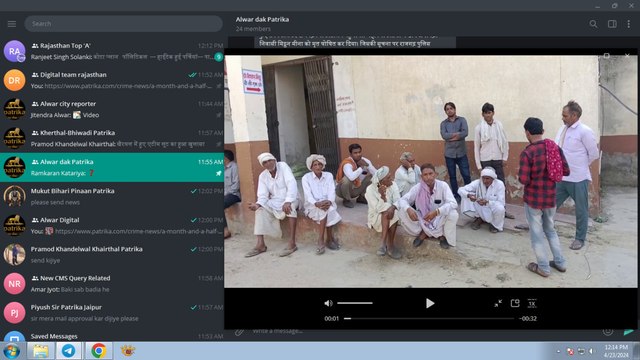This screenshot has height=360, width=640.
Task: Open Alwar city reporter chat
Action: click(x=112, y=109)
